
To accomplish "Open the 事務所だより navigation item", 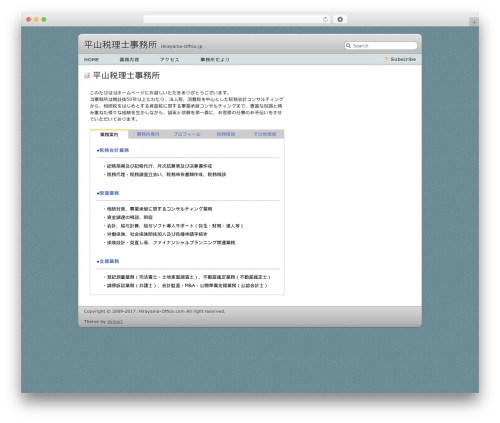I will point(215,60).
